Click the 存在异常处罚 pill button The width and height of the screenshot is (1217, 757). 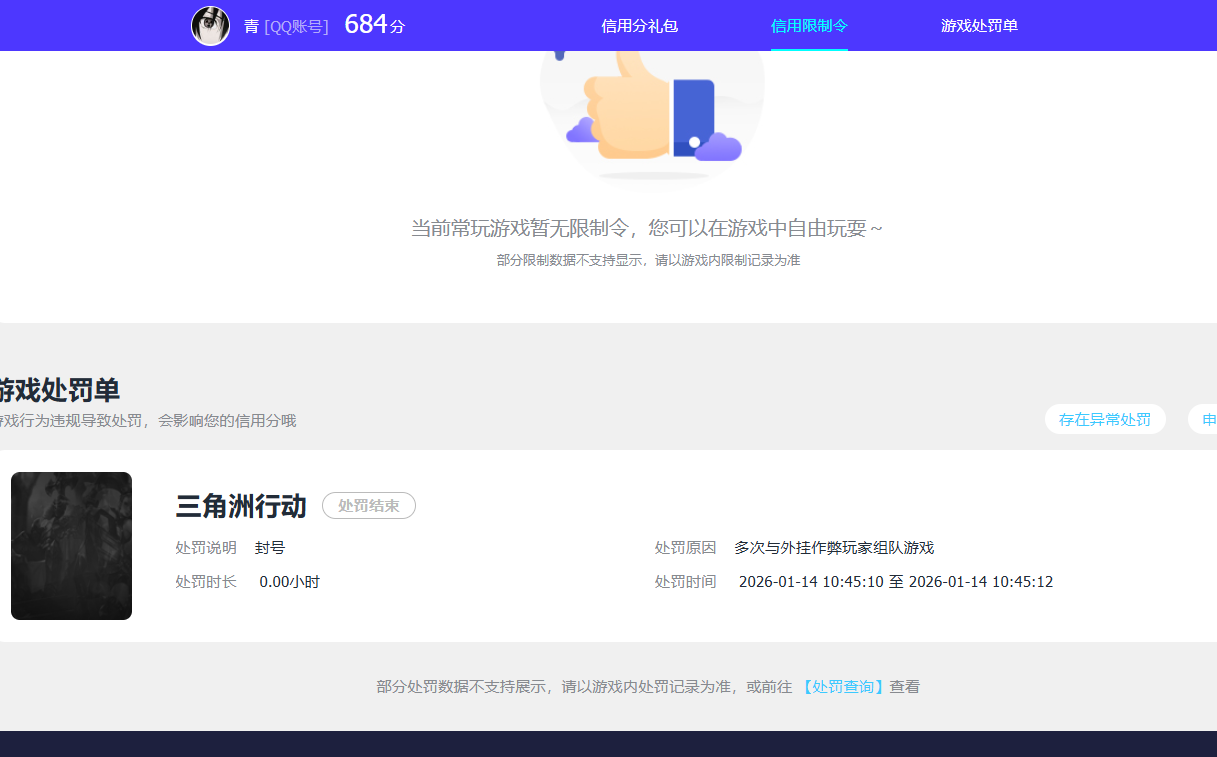pyautogui.click(x=1105, y=419)
